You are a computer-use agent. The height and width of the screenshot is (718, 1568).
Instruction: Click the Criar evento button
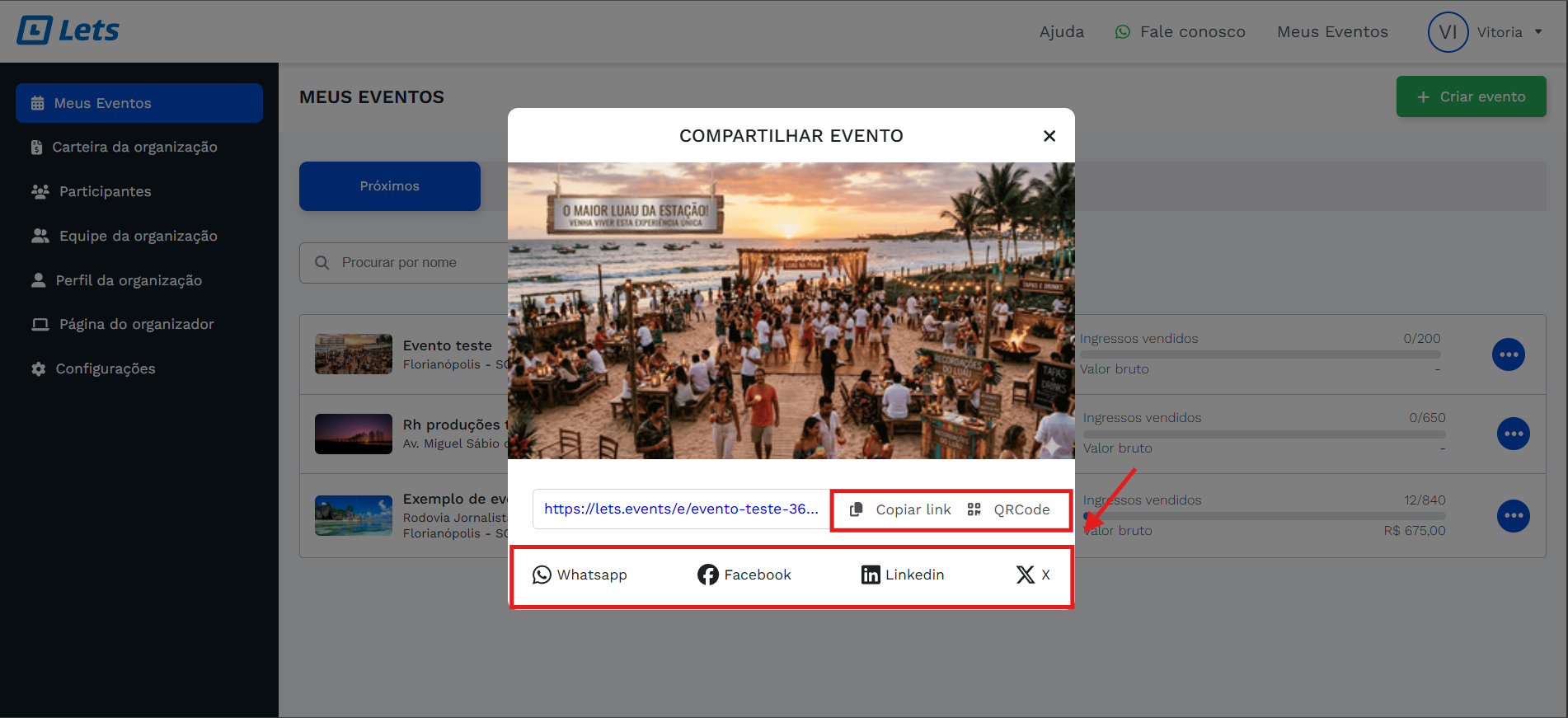click(x=1471, y=96)
